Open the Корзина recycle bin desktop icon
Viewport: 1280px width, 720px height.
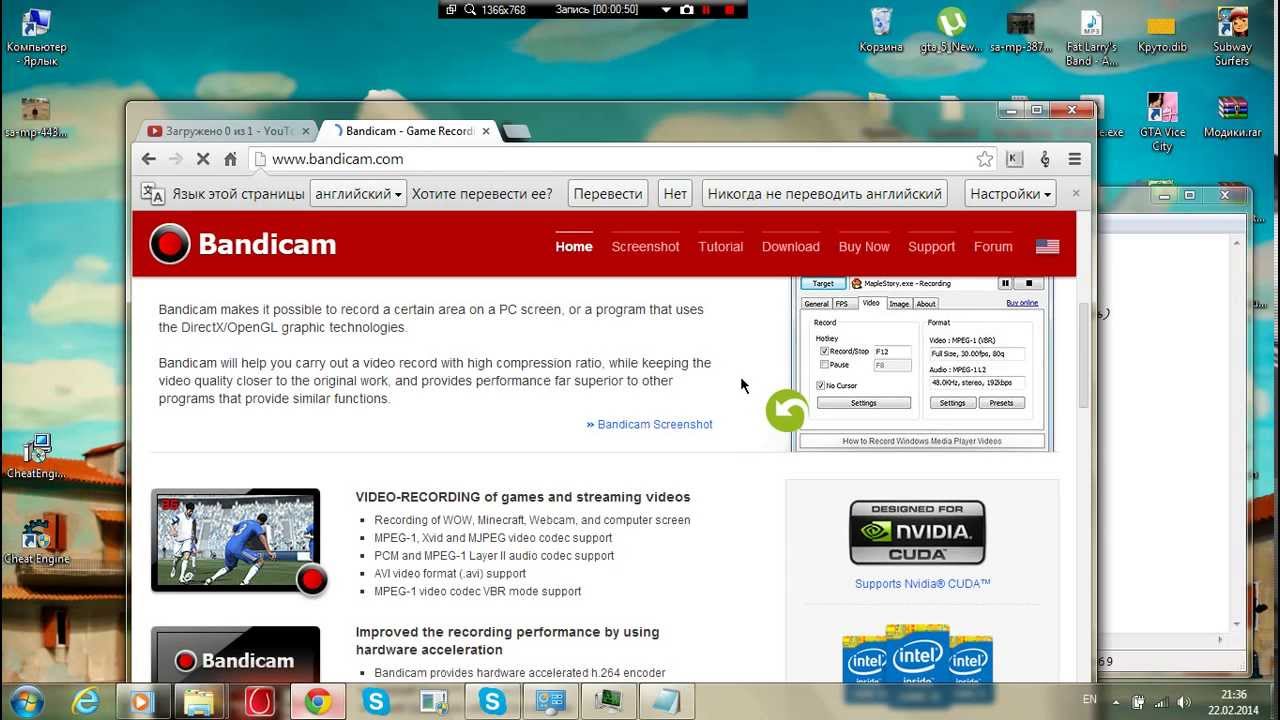pyautogui.click(x=881, y=31)
